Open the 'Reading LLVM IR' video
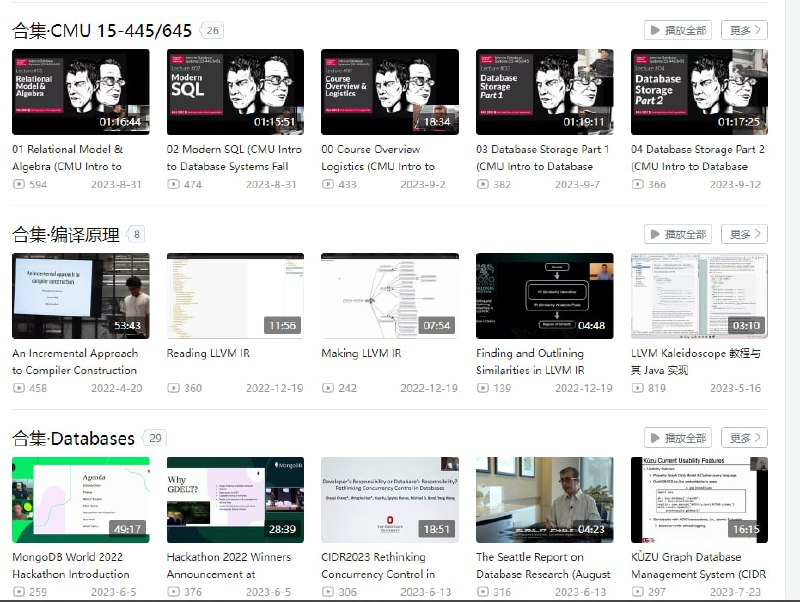Screen dimensions: 800x602 click(x=235, y=294)
